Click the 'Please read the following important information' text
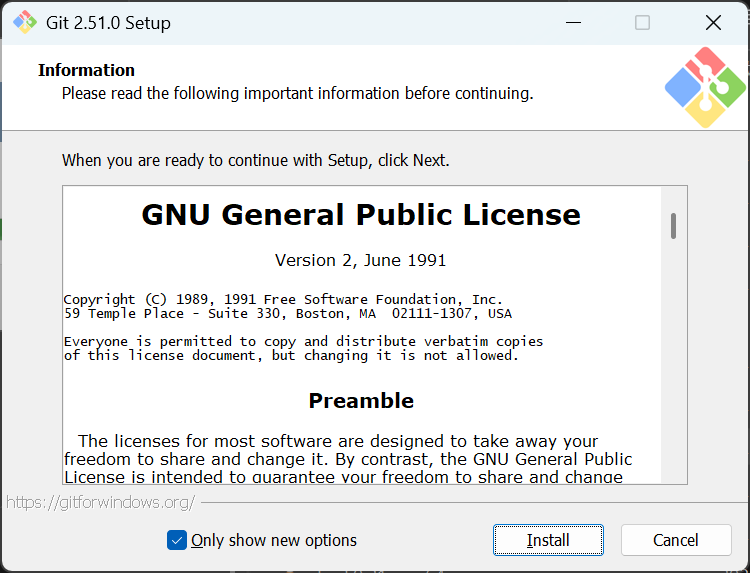750x573 pixels. point(298,93)
